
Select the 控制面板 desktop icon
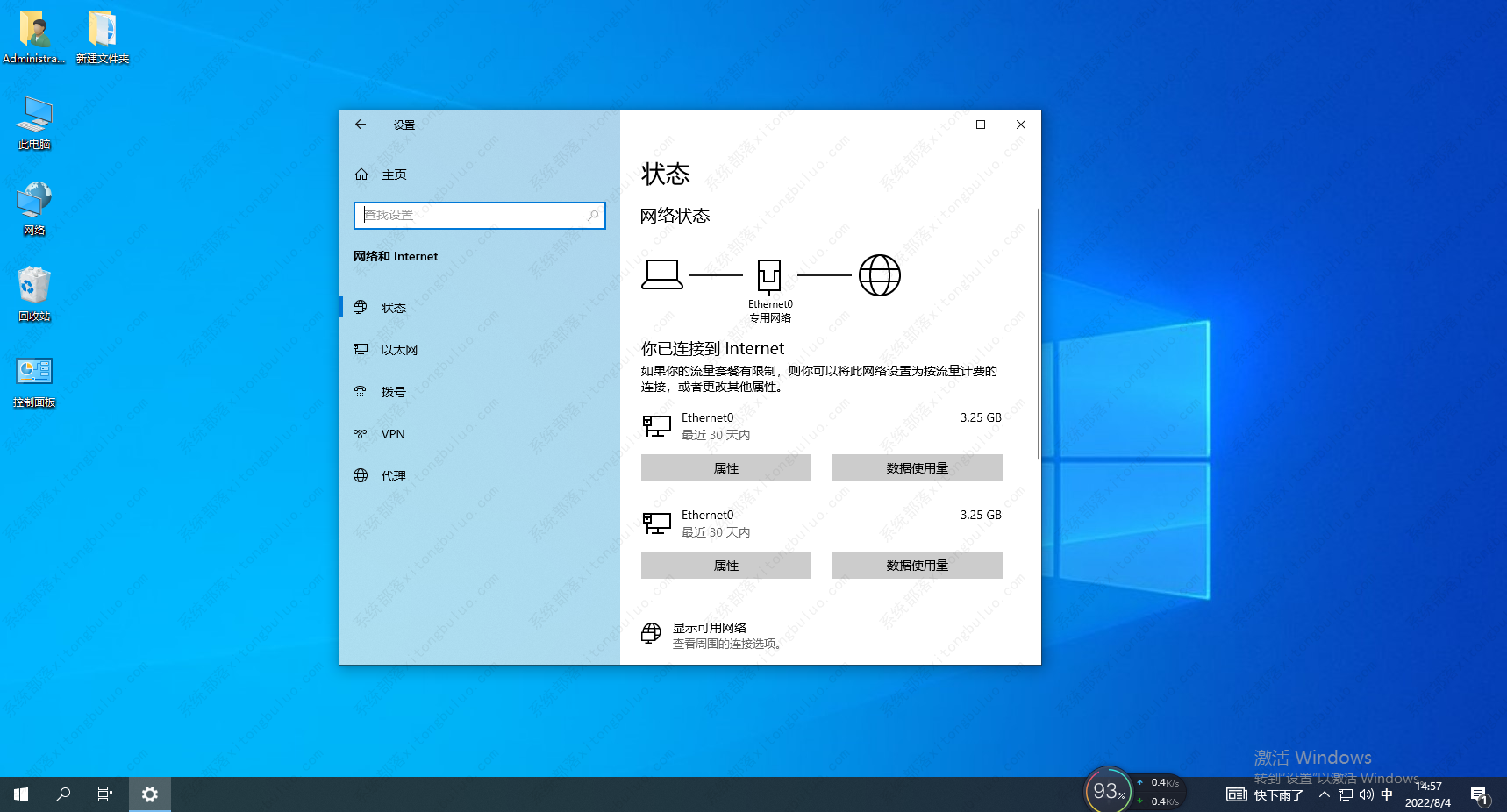pyautogui.click(x=34, y=381)
